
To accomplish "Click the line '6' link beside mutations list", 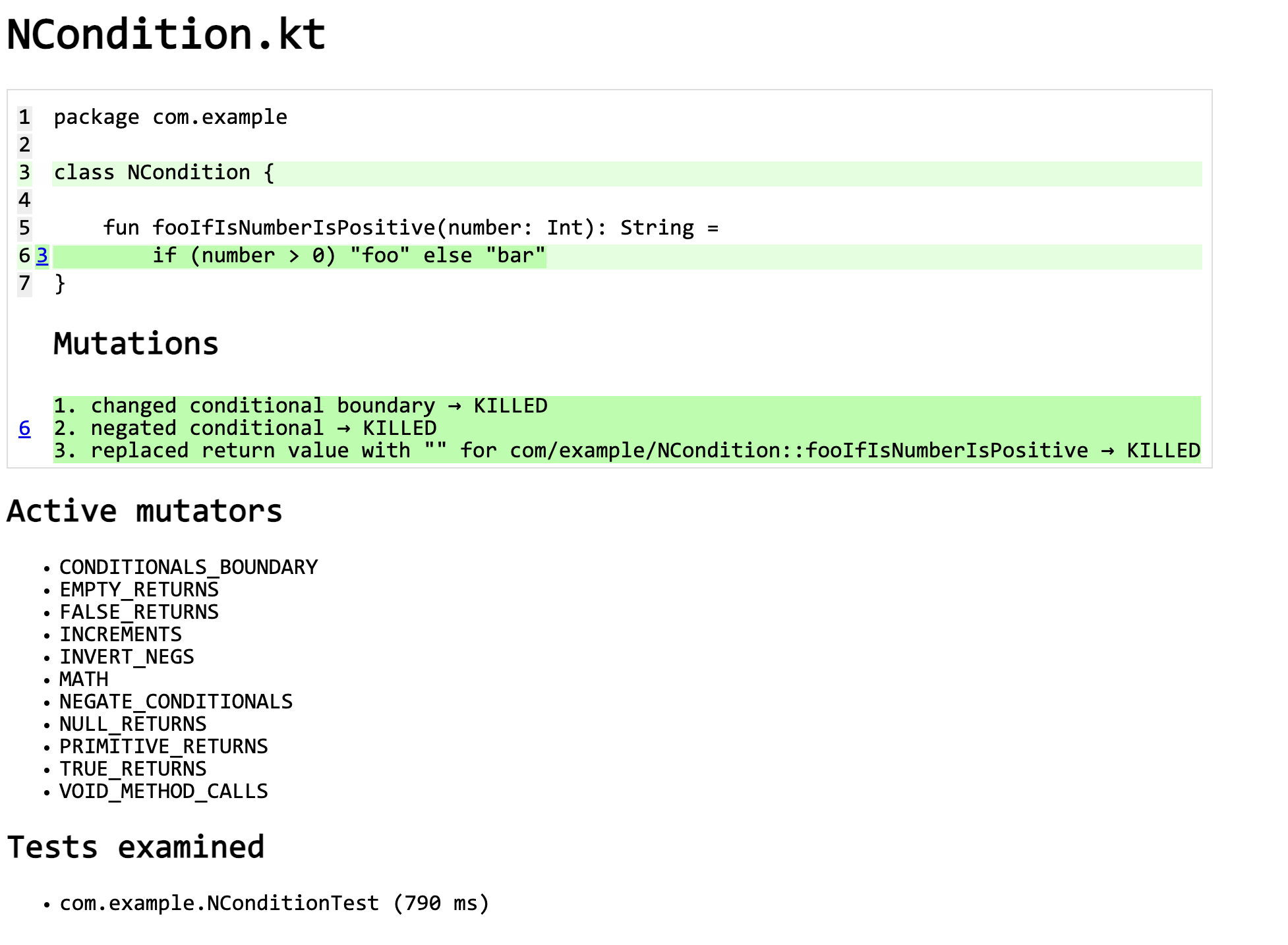I will [x=24, y=428].
